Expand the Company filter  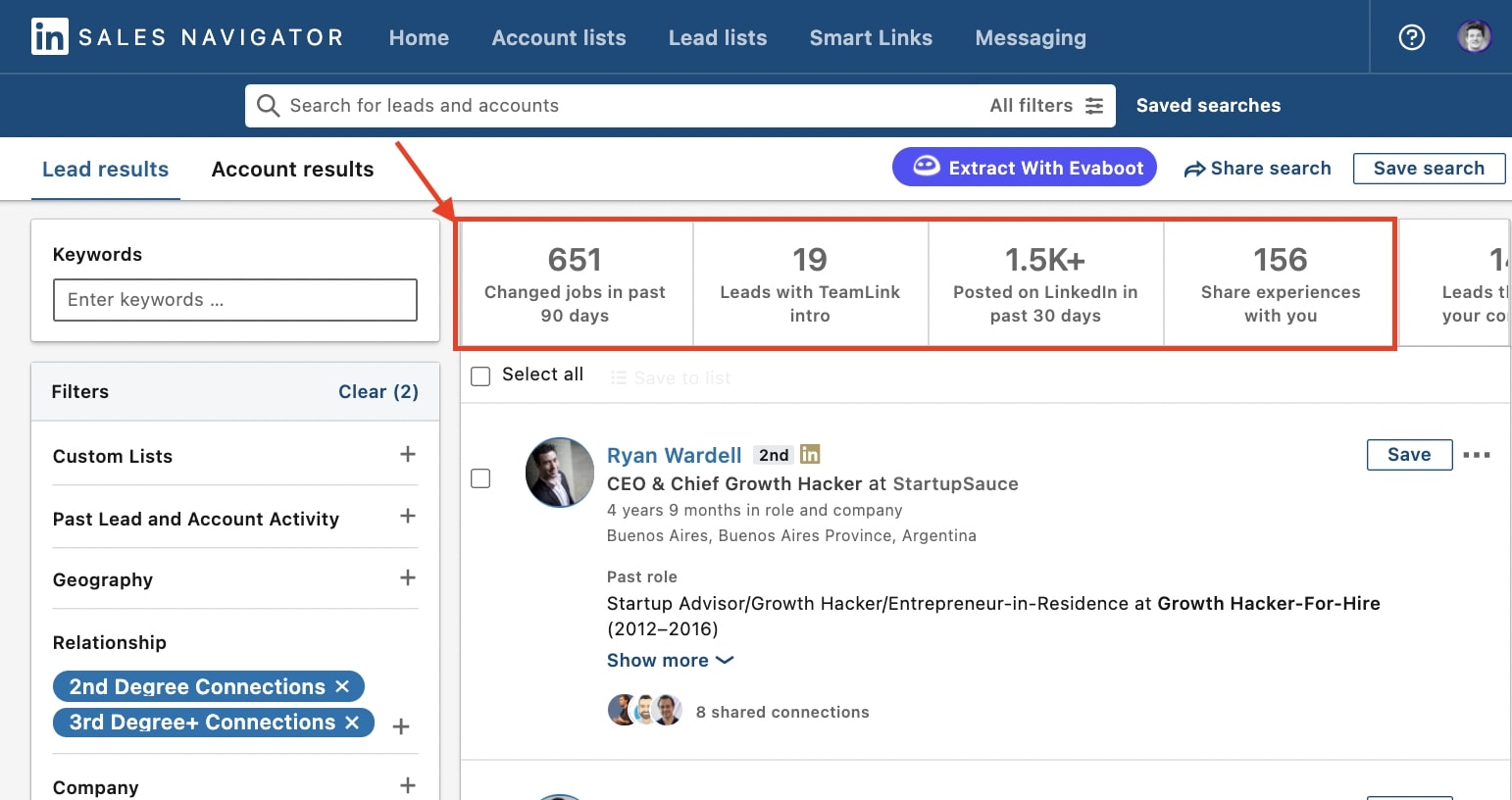pyautogui.click(x=408, y=785)
